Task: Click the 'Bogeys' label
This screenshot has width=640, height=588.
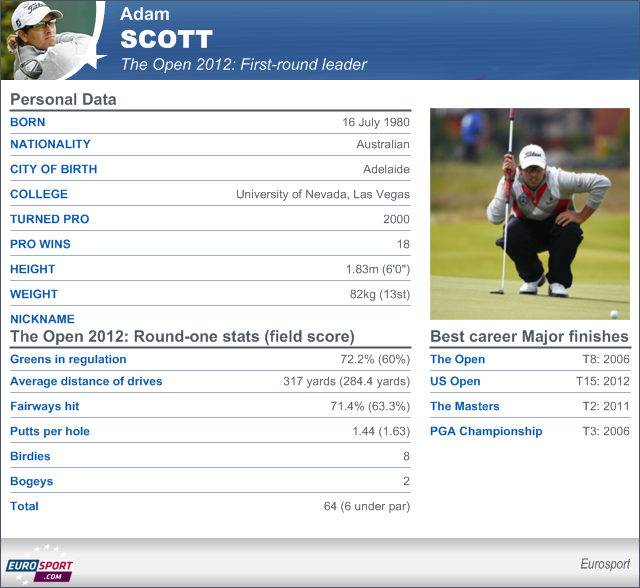Action: [31, 481]
